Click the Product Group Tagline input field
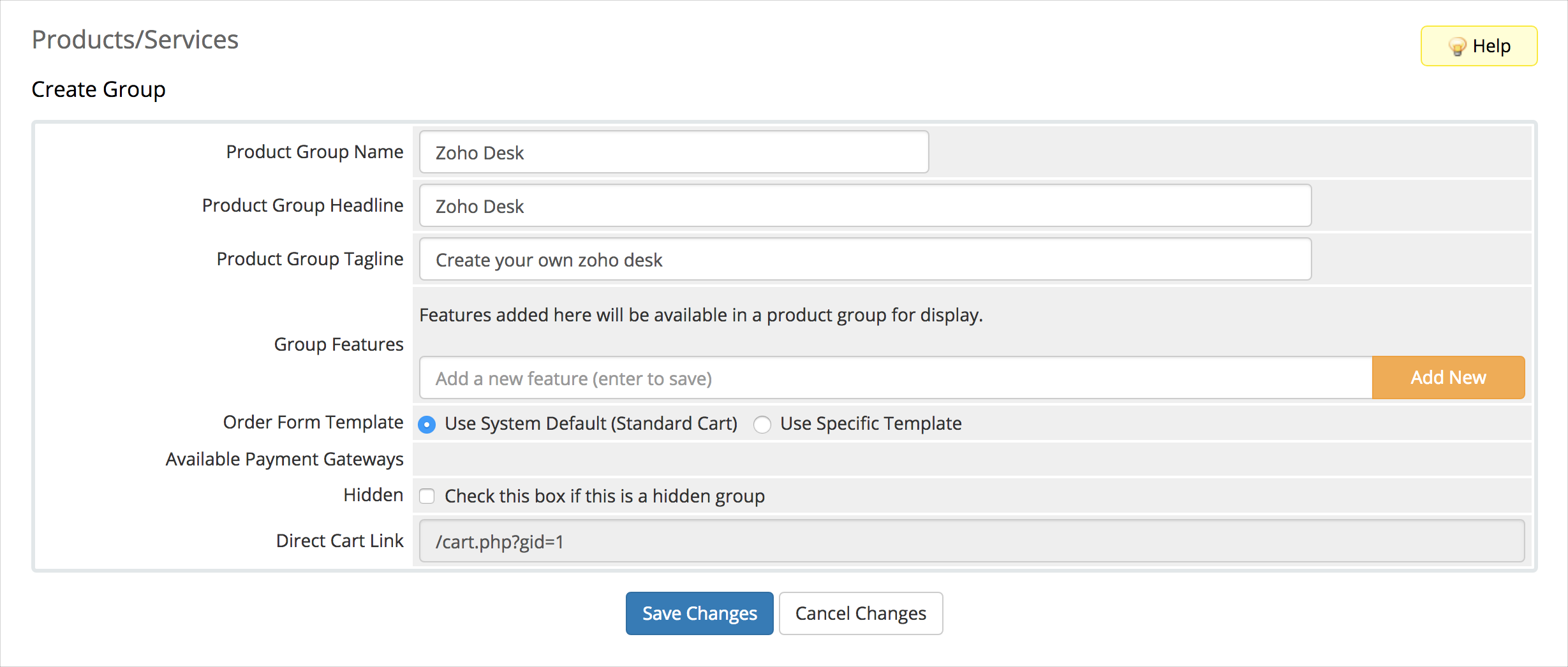 coord(865,259)
